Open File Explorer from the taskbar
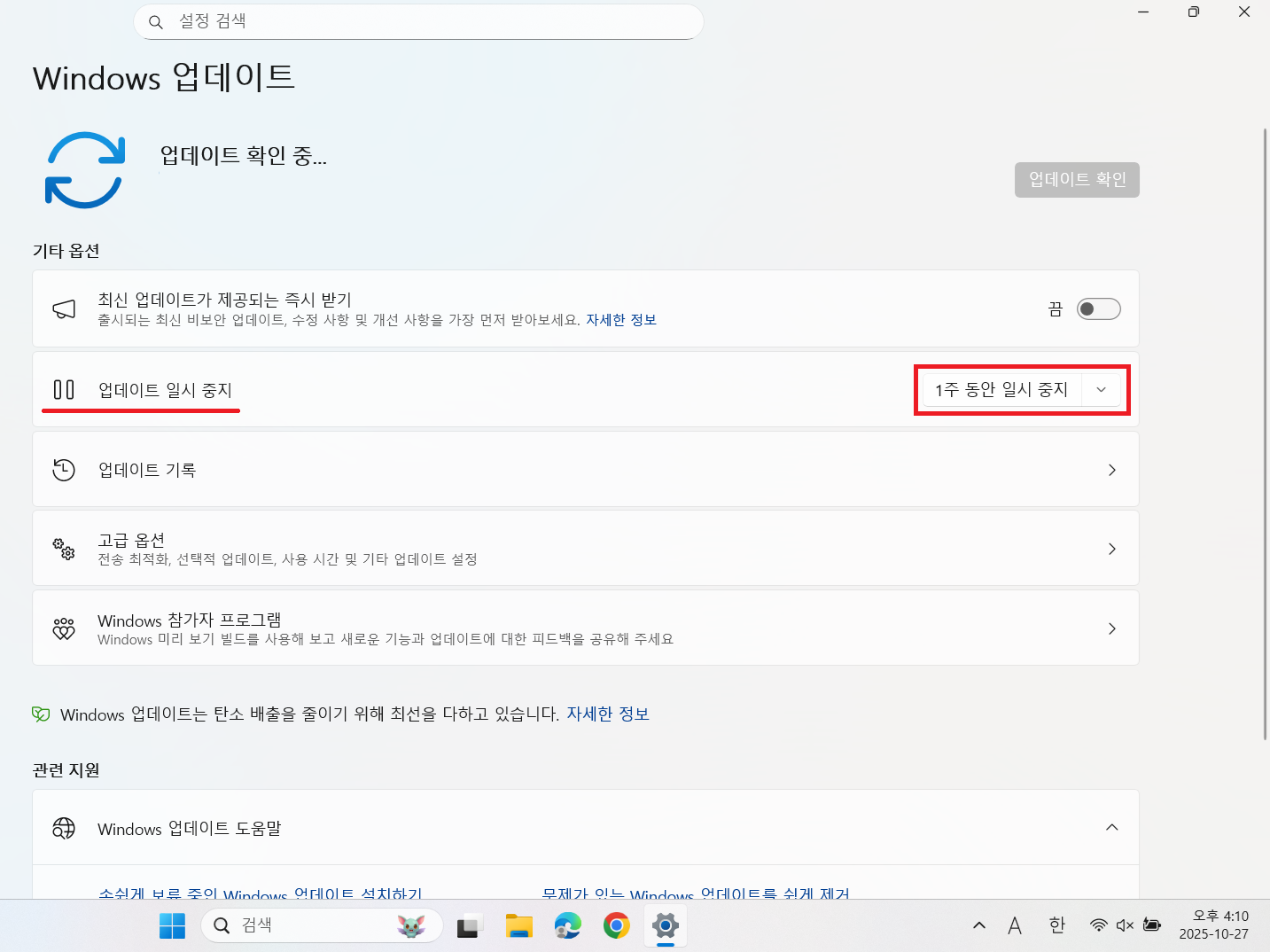The width and height of the screenshot is (1270, 952). point(519,925)
